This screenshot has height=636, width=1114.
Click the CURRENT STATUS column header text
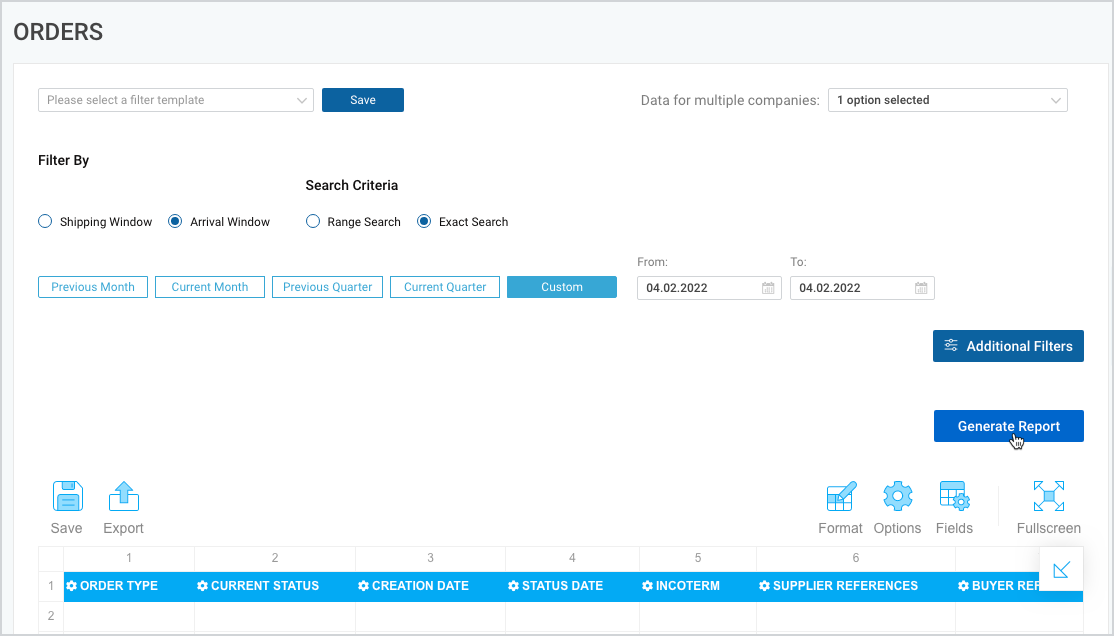coord(265,586)
